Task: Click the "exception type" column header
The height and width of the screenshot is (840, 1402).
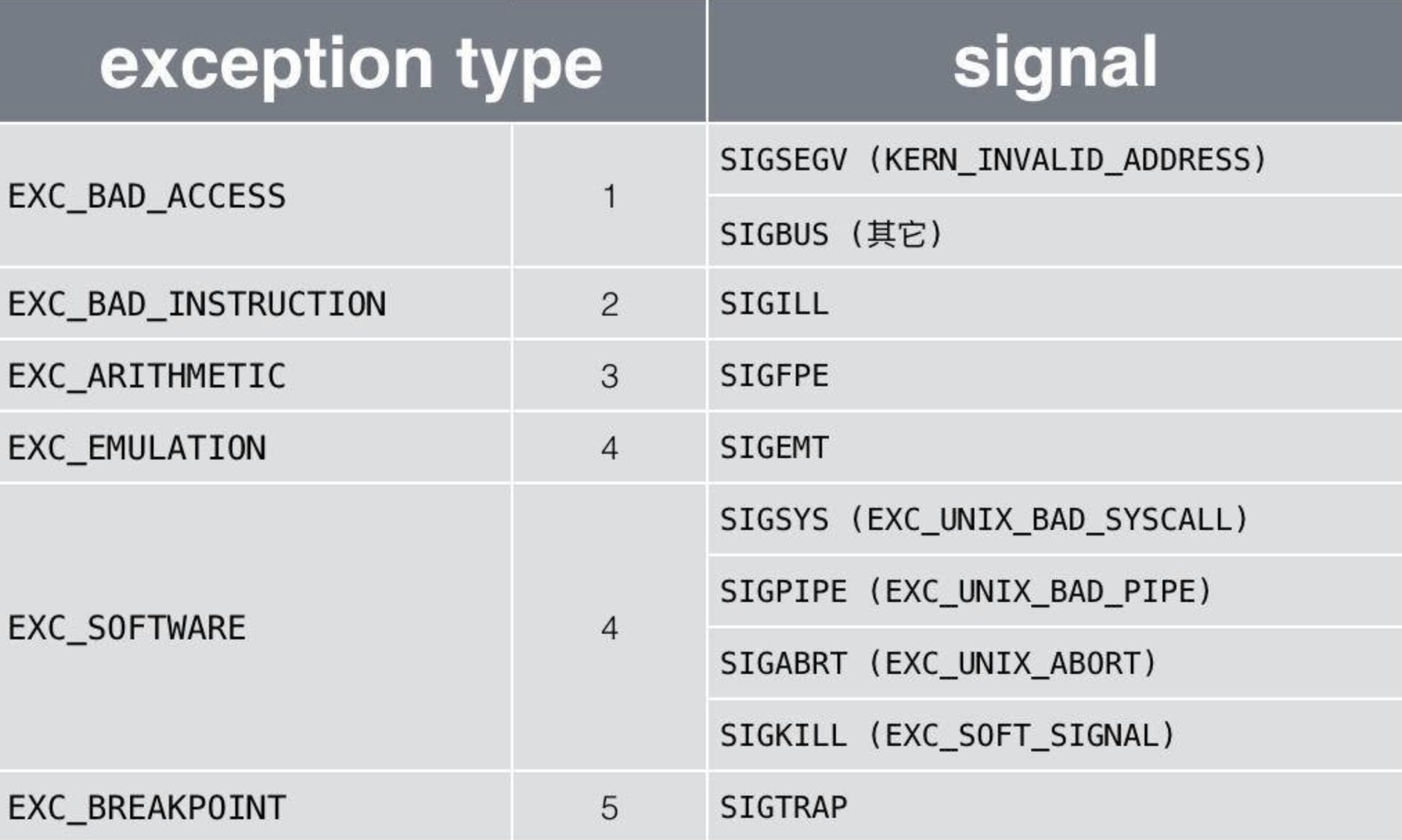Action: pos(352,64)
